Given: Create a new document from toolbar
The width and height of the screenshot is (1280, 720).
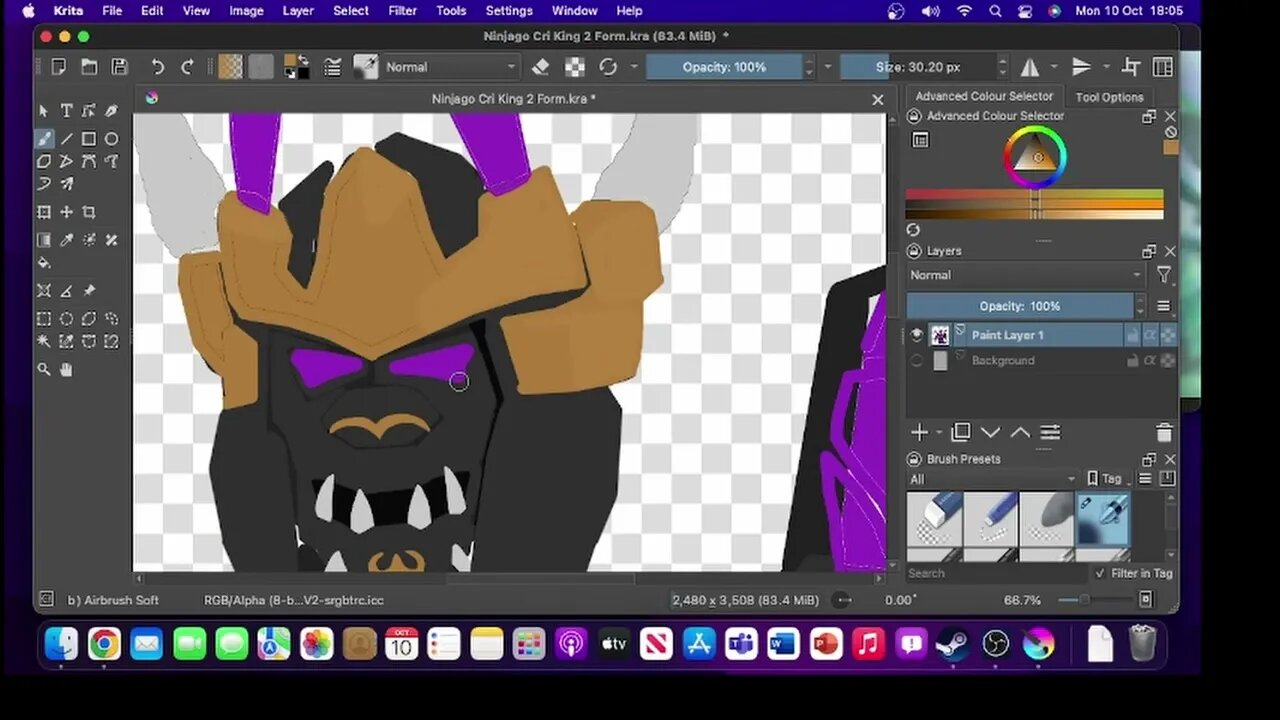Looking at the screenshot, I should pos(59,67).
